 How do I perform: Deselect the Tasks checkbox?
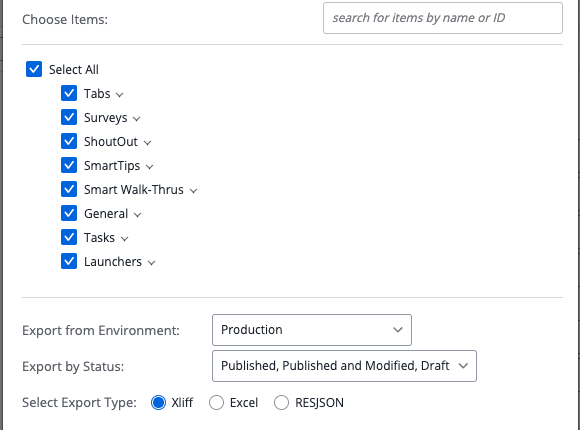pos(69,237)
